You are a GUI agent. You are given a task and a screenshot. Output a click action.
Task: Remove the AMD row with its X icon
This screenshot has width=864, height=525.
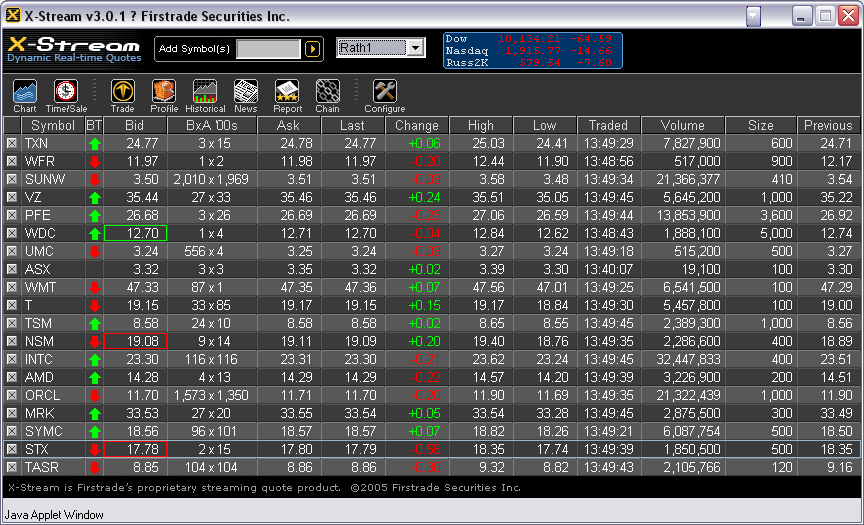[12, 377]
